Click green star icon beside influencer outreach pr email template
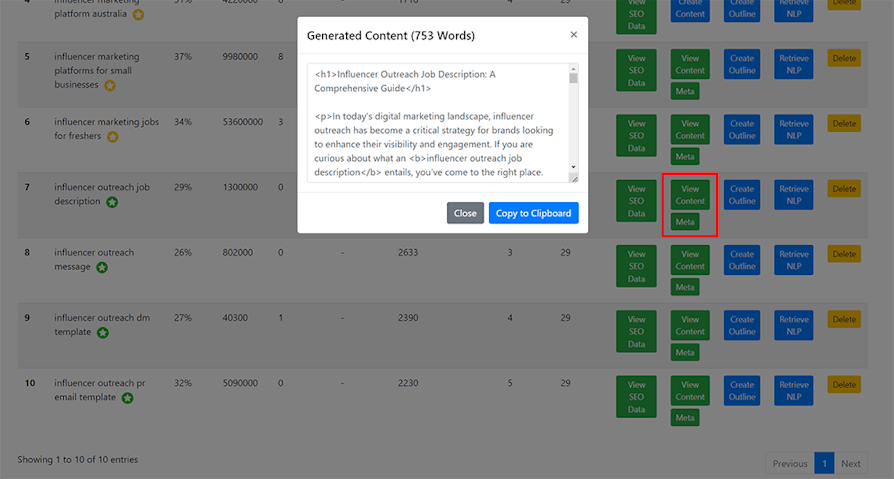The image size is (894, 479). (127, 398)
